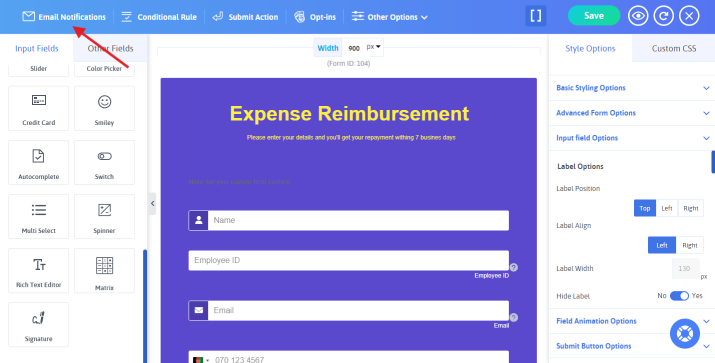Expand Advanced Form Options section
This screenshot has width=715, height=363.
(632, 113)
